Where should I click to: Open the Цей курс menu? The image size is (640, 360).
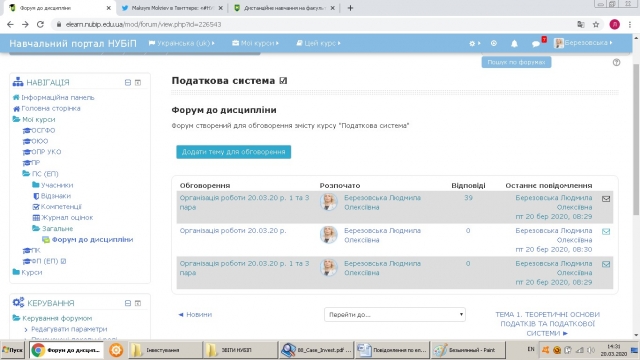tap(318, 43)
